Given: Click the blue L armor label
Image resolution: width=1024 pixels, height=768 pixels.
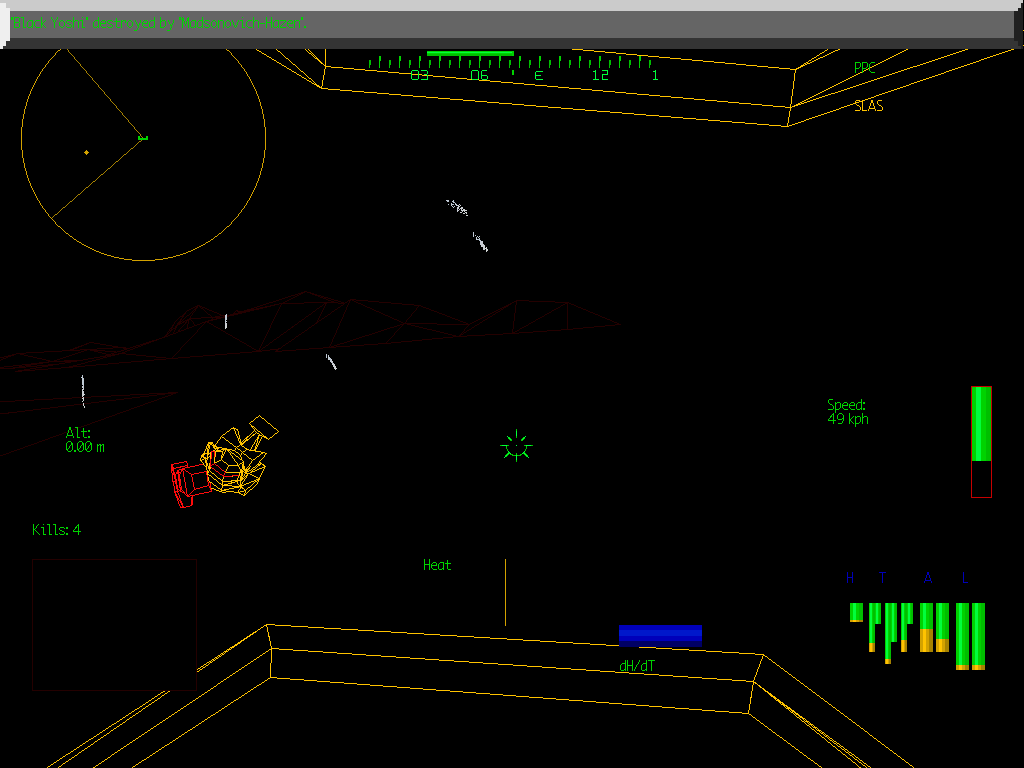Looking at the screenshot, I should tap(965, 578).
